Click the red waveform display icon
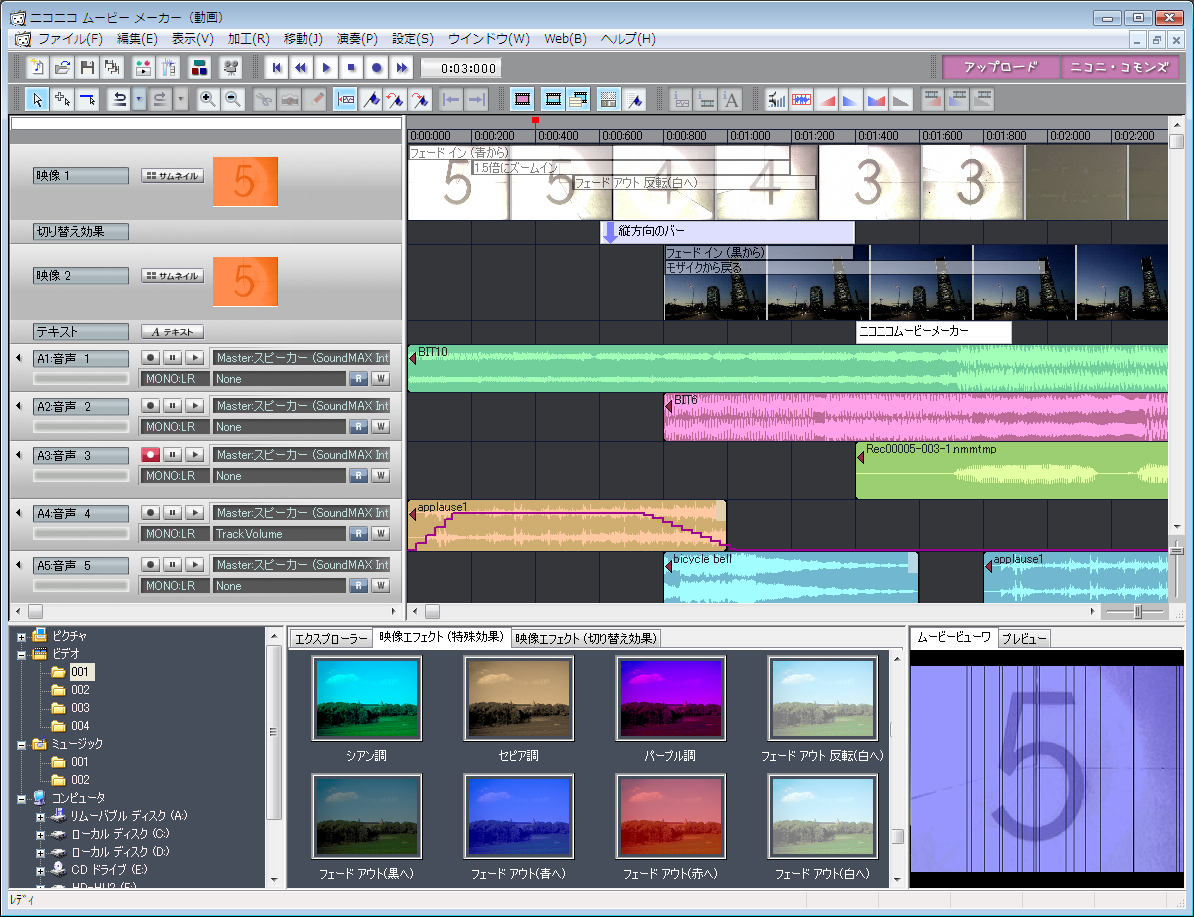Image resolution: width=1194 pixels, height=917 pixels. [801, 99]
